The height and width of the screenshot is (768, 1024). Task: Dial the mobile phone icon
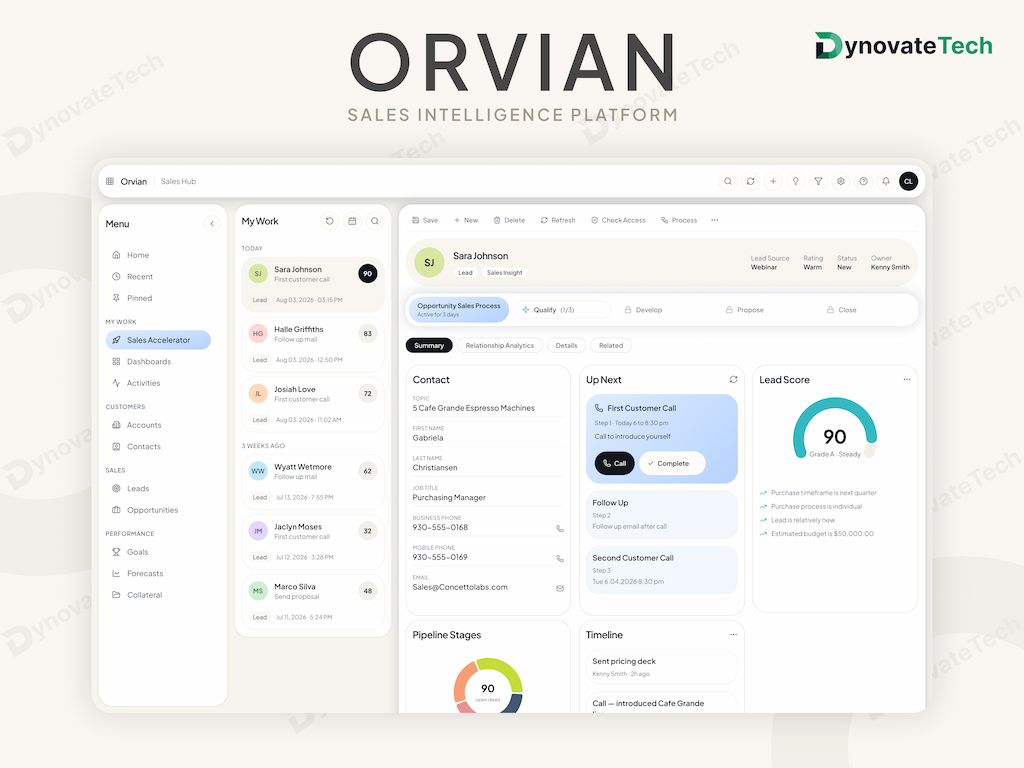(x=560, y=558)
